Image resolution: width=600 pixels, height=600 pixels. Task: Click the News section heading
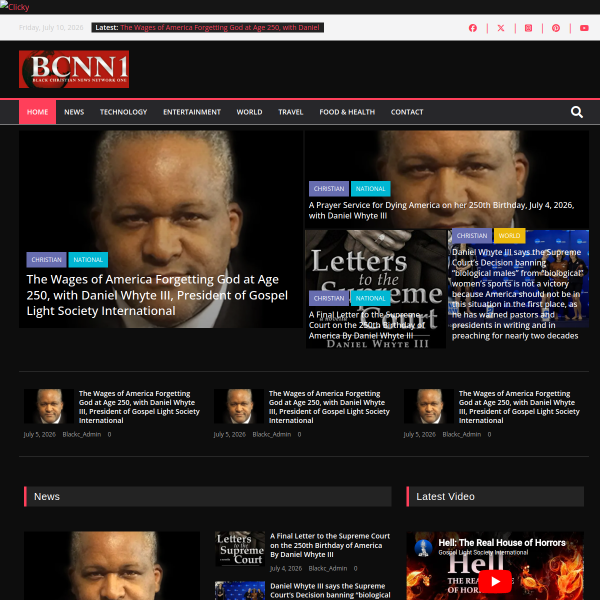(x=47, y=497)
